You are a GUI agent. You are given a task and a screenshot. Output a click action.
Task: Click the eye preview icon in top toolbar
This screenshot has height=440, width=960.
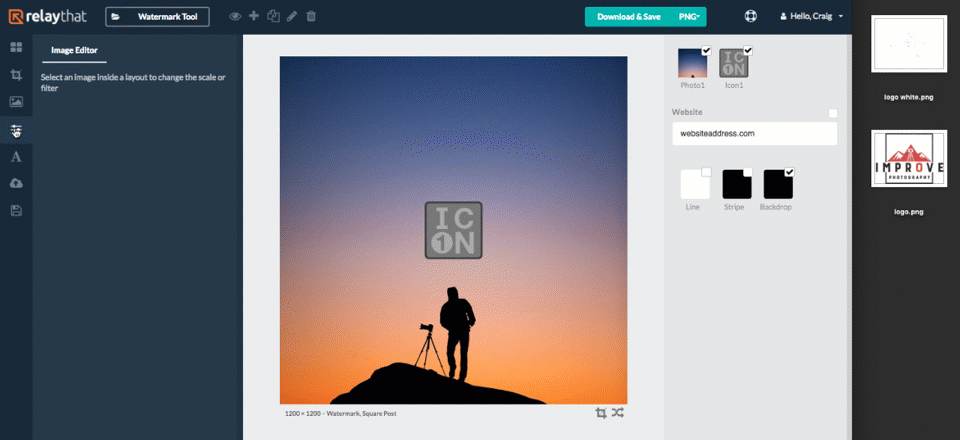coord(235,17)
